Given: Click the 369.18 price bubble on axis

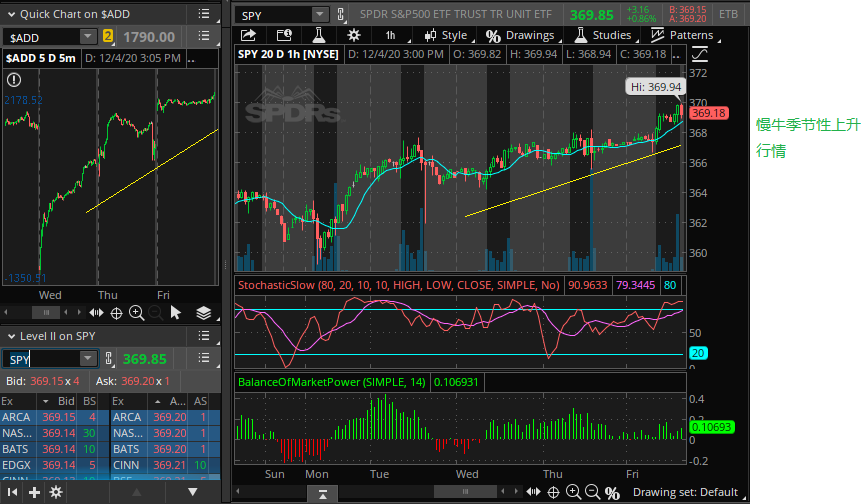Looking at the screenshot, I should tap(709, 113).
